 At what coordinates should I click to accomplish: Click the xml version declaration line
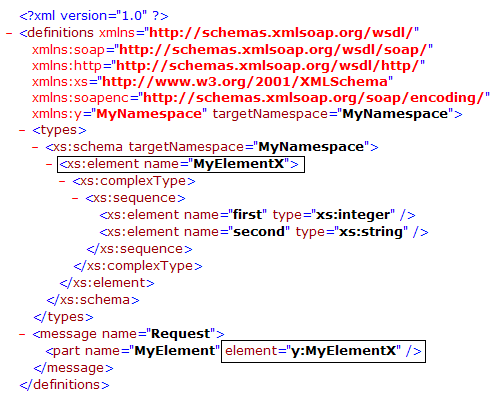tap(94, 16)
